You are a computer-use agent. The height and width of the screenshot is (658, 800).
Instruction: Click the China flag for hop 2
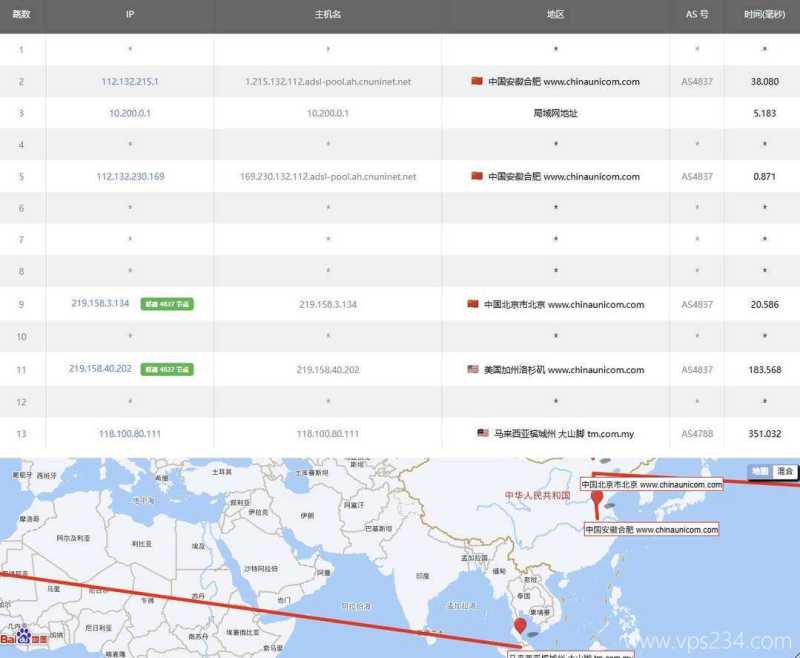click(x=477, y=81)
